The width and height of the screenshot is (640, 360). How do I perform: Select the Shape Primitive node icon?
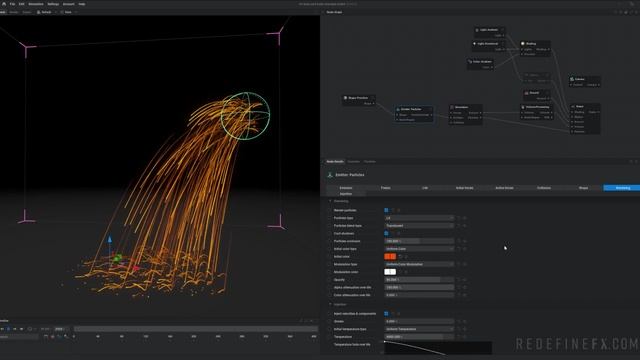[x=345, y=98]
